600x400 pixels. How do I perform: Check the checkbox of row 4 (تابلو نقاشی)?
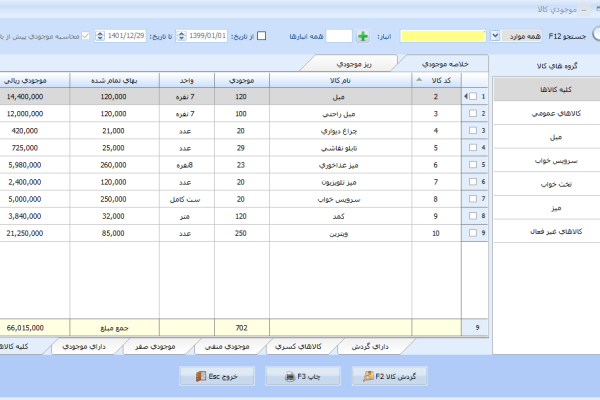coord(473,147)
